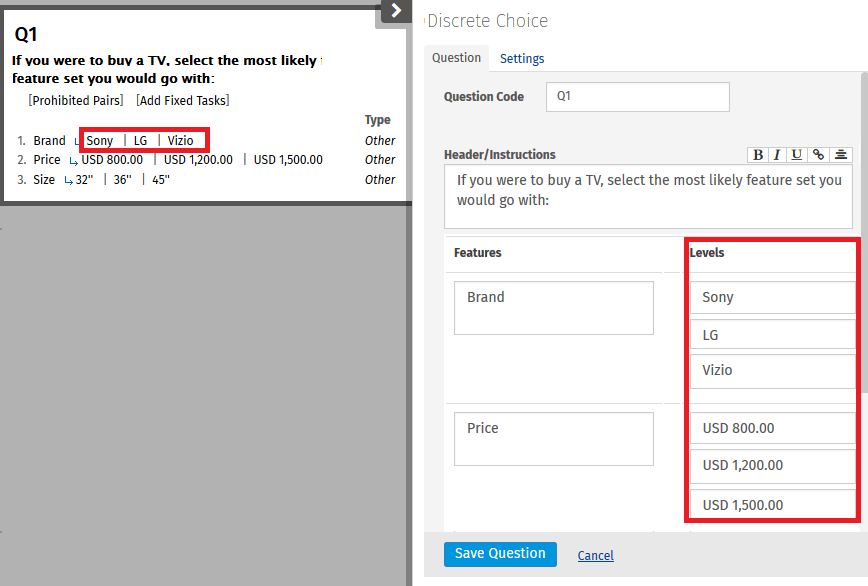Click the center align icon
Image resolution: width=868 pixels, height=586 pixels.
(841, 155)
